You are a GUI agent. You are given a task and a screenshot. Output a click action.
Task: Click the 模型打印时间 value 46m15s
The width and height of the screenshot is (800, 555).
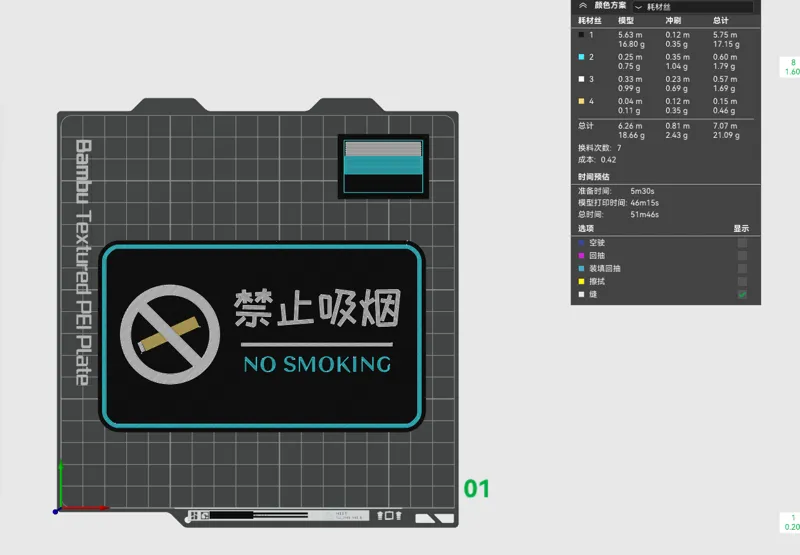(644, 203)
